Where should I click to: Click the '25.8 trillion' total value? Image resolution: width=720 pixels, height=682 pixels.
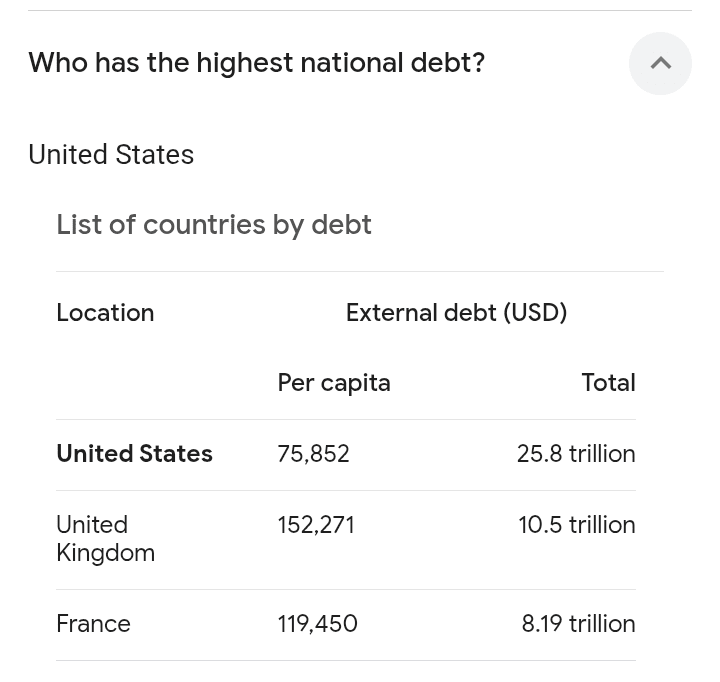click(576, 454)
